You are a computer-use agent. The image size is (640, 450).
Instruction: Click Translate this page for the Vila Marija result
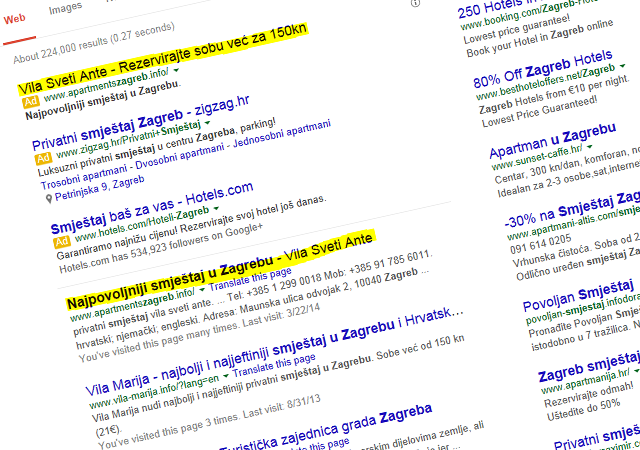click(274, 365)
